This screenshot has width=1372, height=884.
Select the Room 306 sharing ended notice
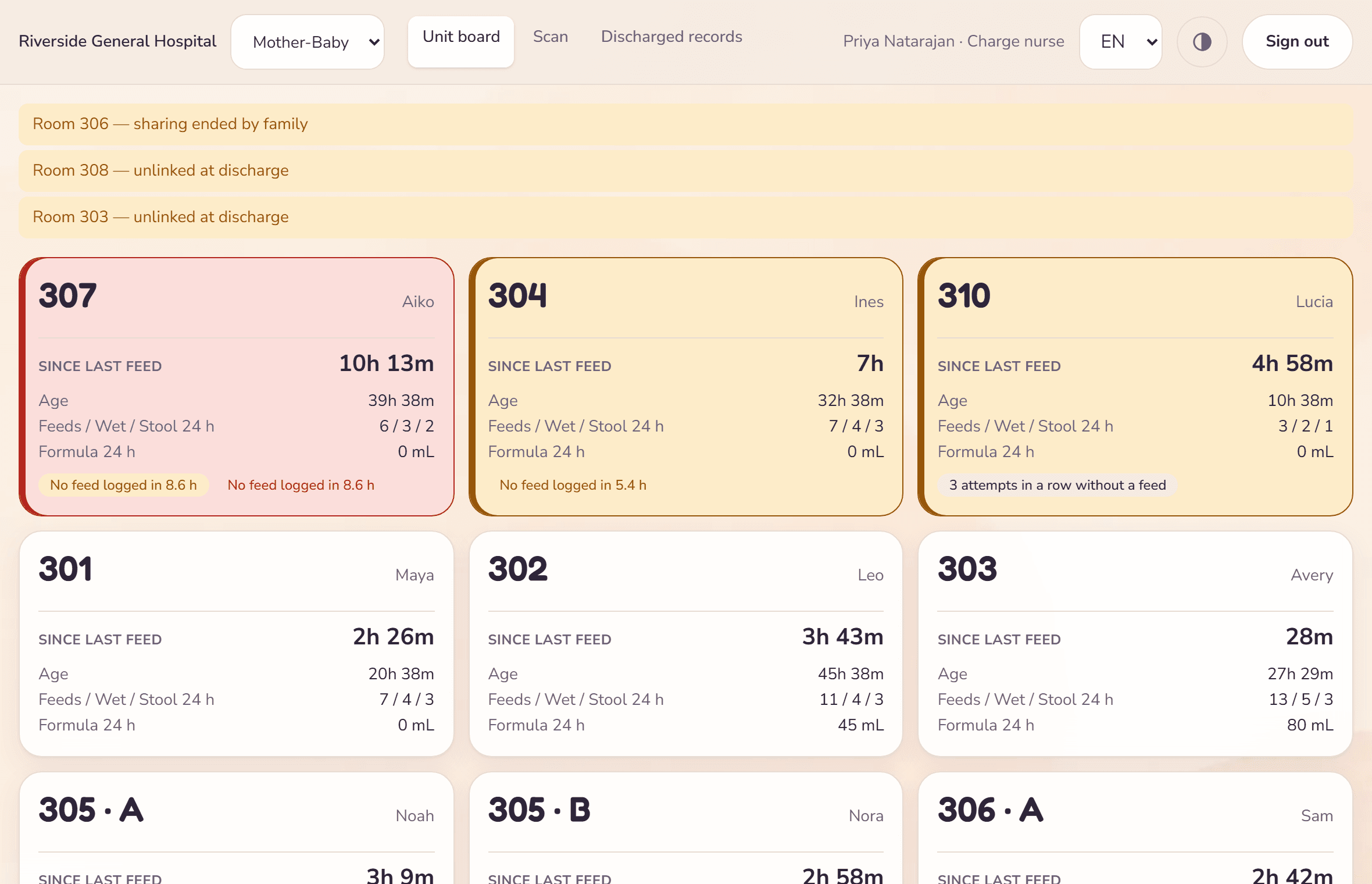[x=685, y=124]
